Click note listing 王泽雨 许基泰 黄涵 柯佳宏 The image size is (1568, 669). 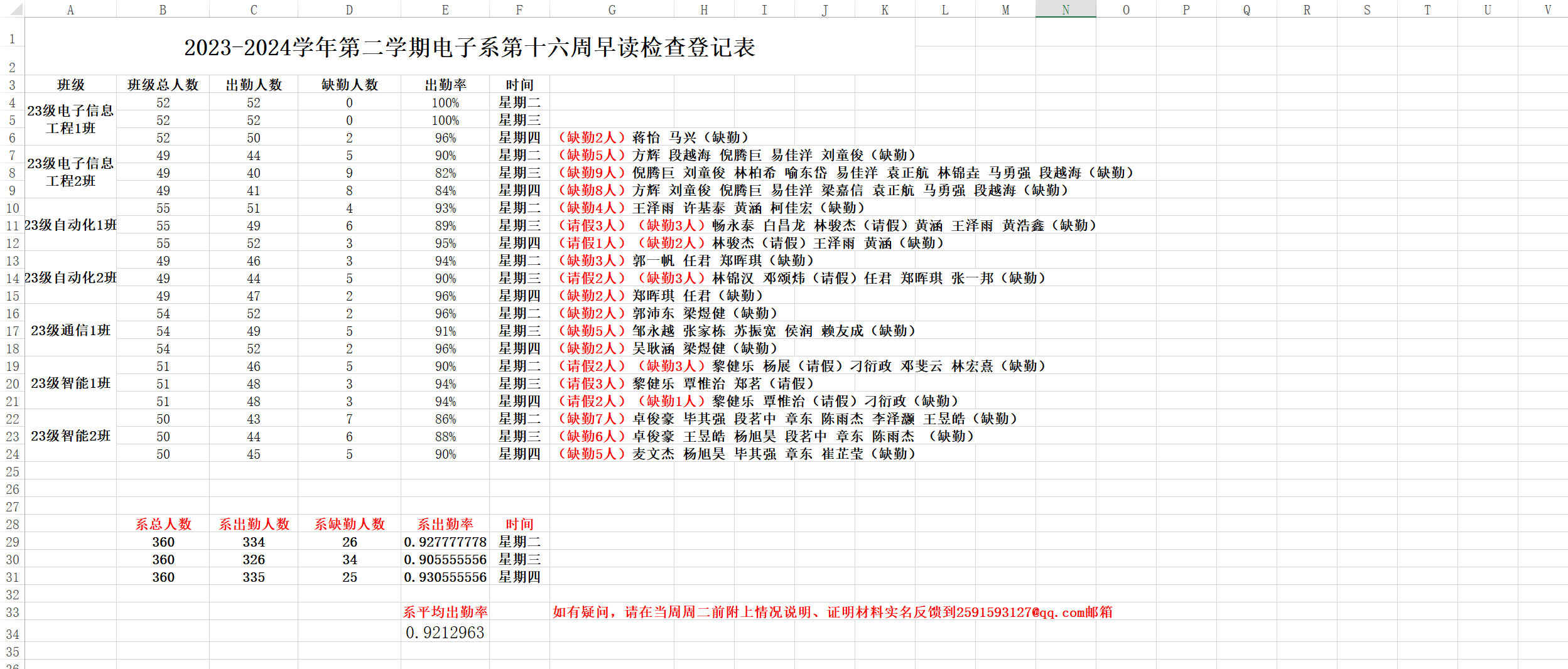pyautogui.click(x=711, y=208)
